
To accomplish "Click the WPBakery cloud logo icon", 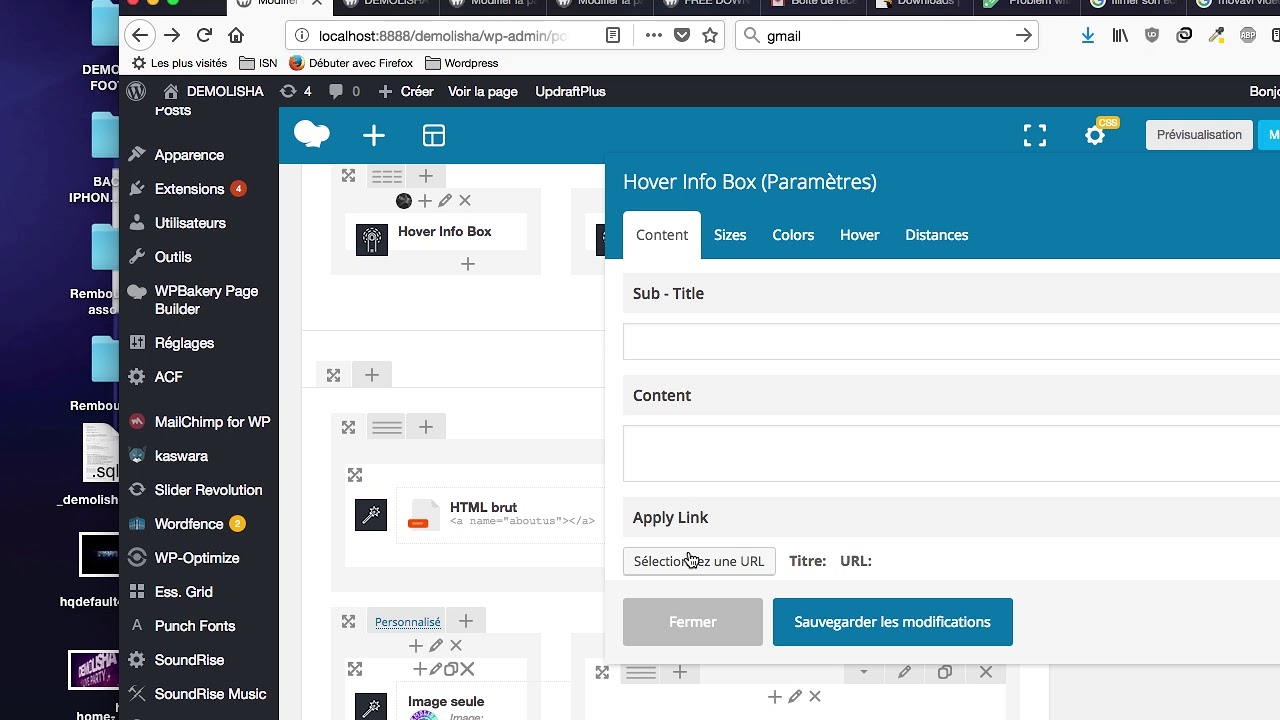I will pyautogui.click(x=312, y=134).
